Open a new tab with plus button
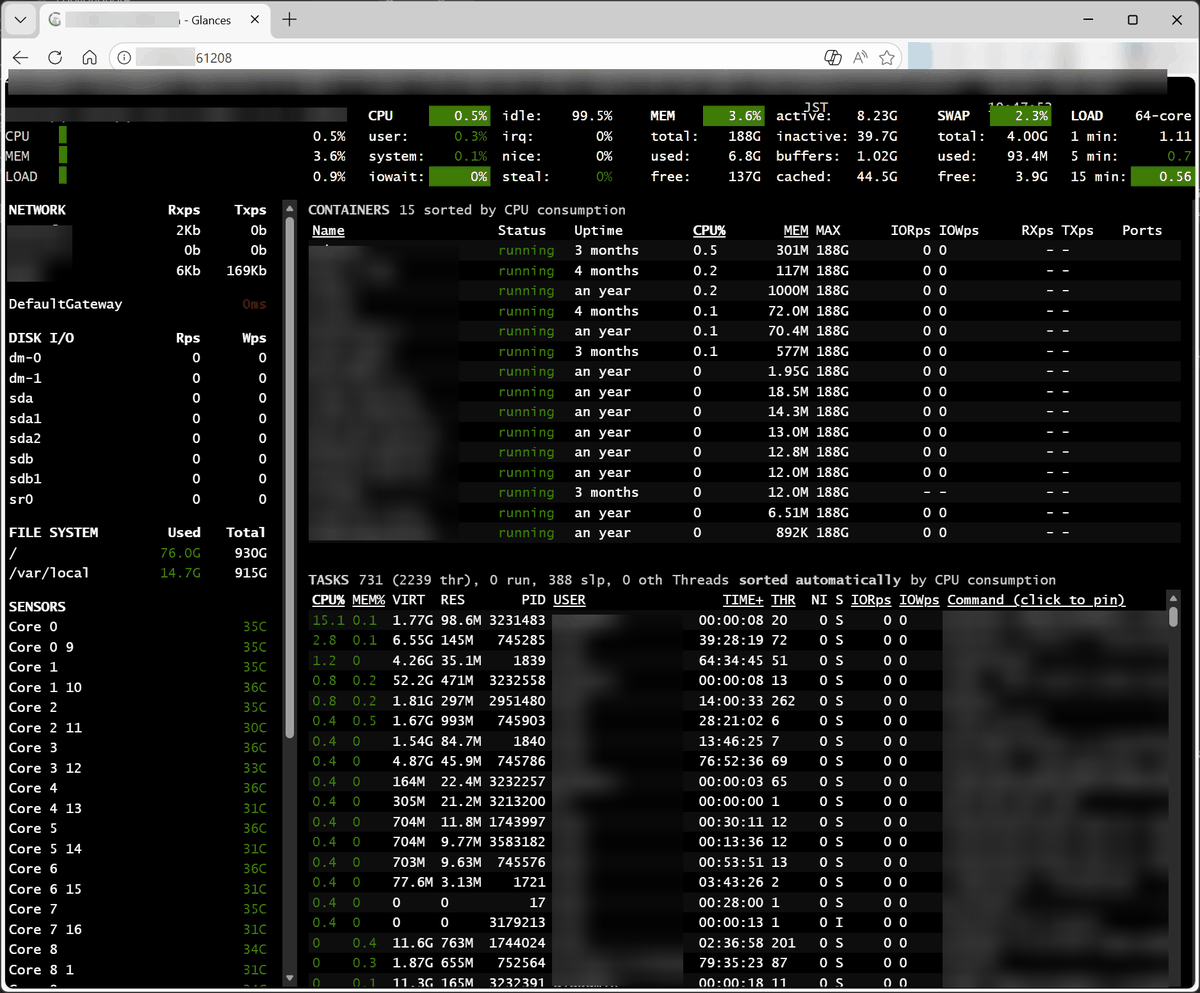The height and width of the screenshot is (993, 1200). point(290,19)
